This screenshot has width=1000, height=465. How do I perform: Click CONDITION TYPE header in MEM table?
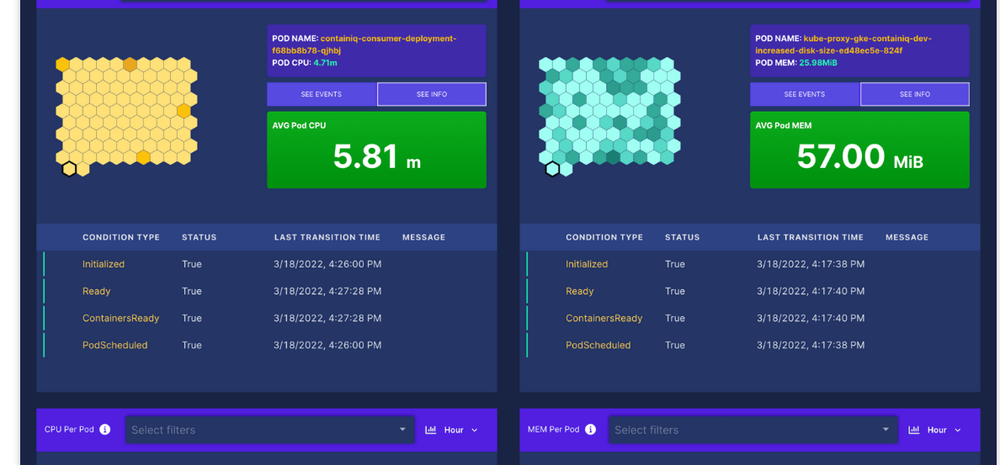coord(604,237)
